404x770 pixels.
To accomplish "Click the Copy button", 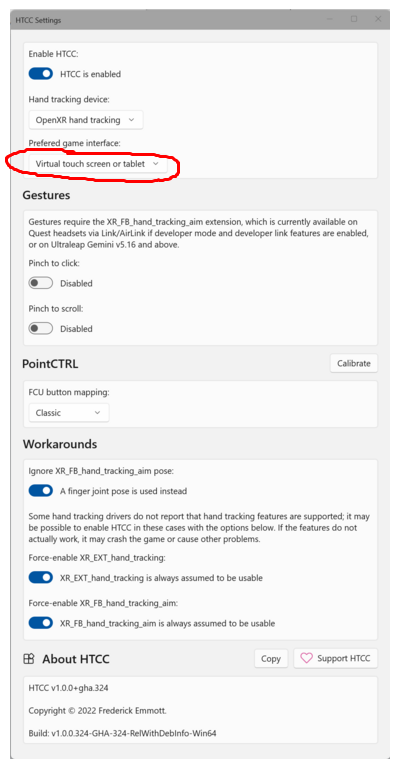I will 271,659.
